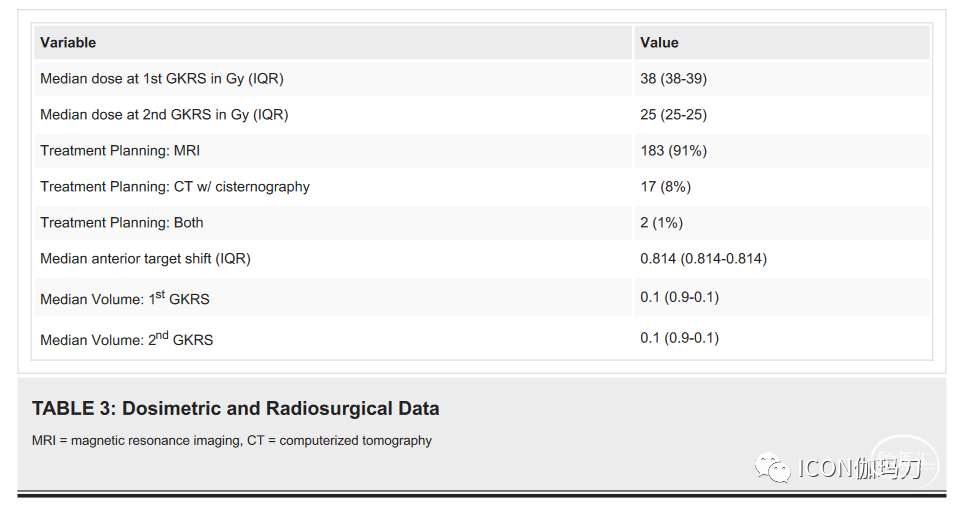Select the Median anterior target shift label
The width and height of the screenshot is (953, 510).
145,259
